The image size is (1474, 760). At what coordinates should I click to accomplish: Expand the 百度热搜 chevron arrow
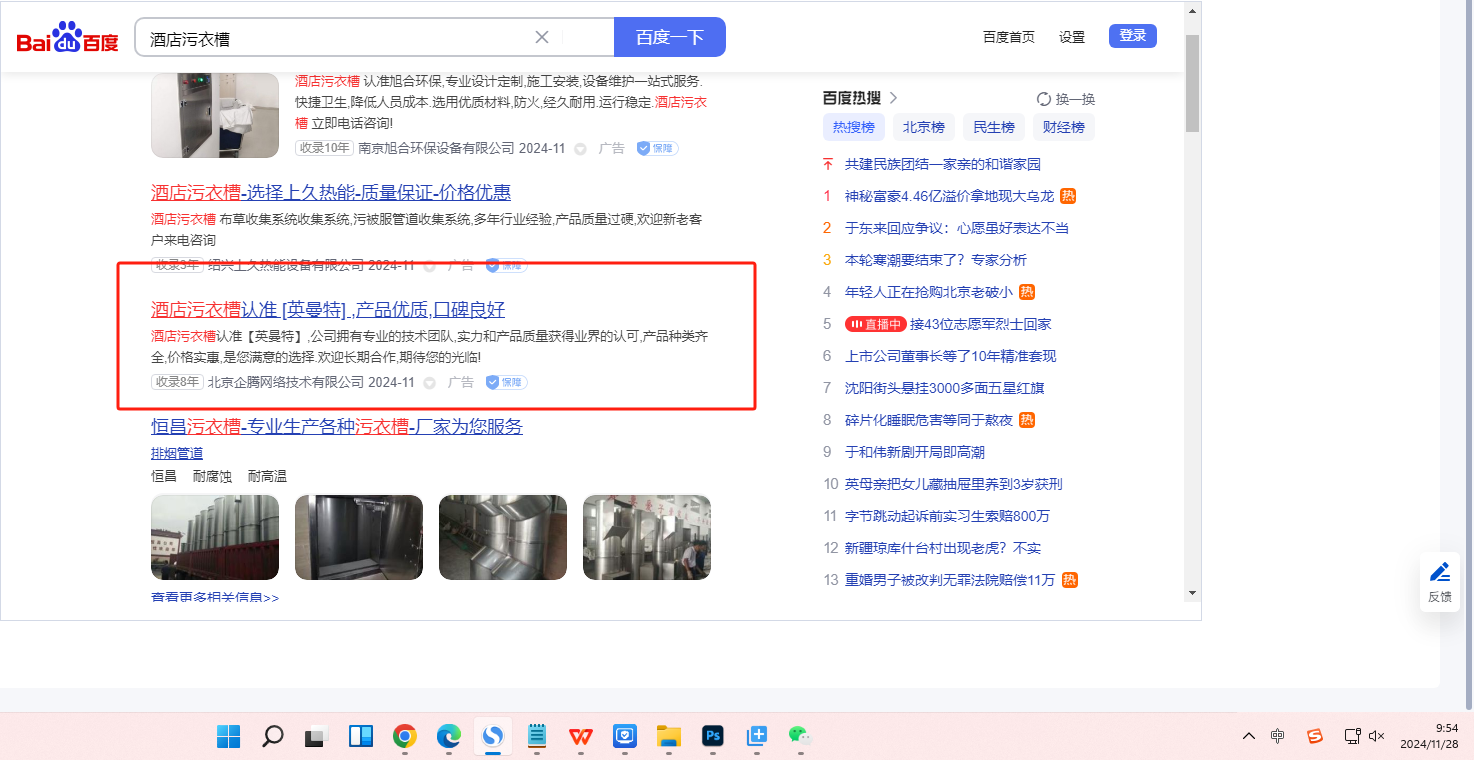[x=893, y=98]
